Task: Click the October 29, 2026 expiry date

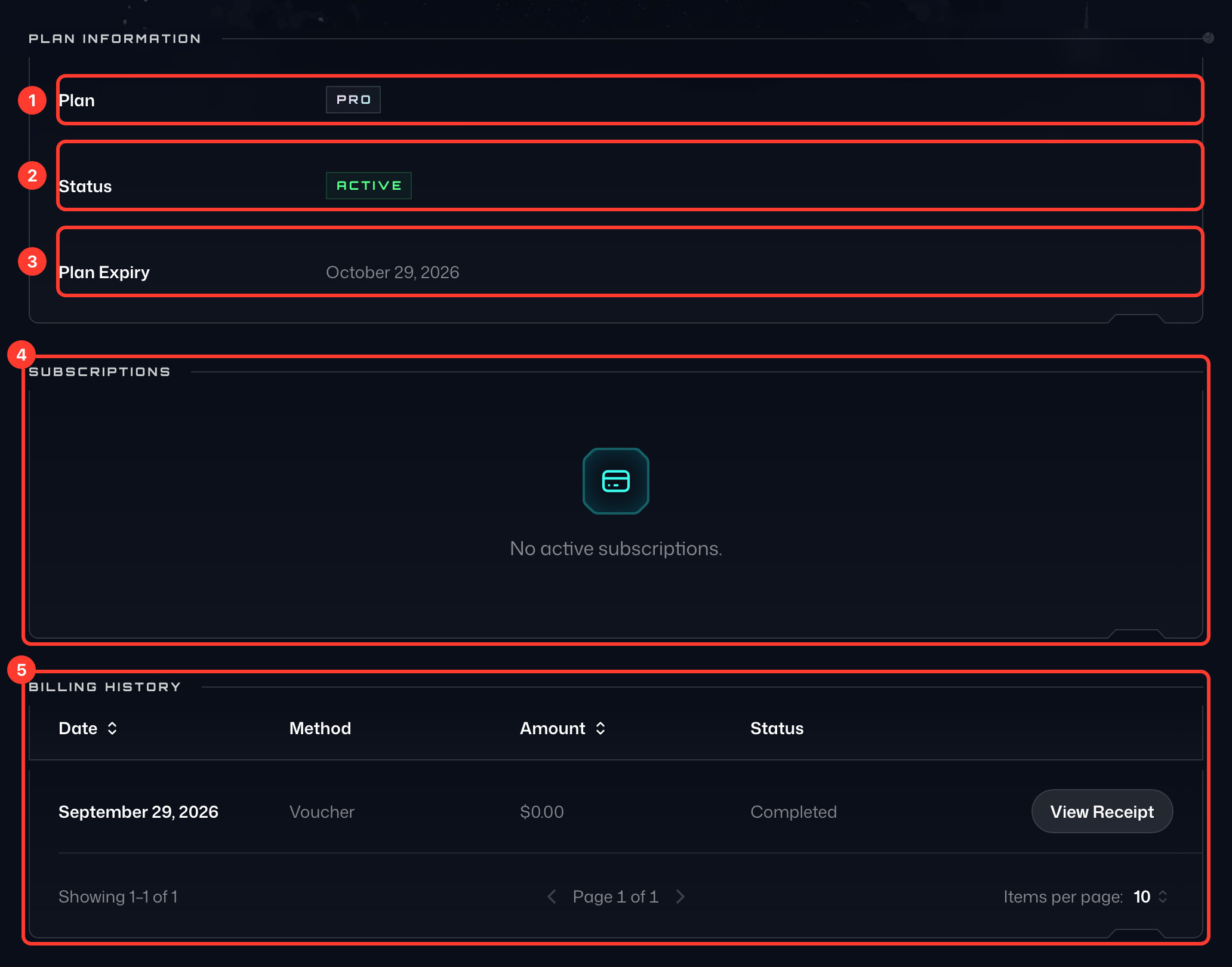Action: tap(392, 272)
